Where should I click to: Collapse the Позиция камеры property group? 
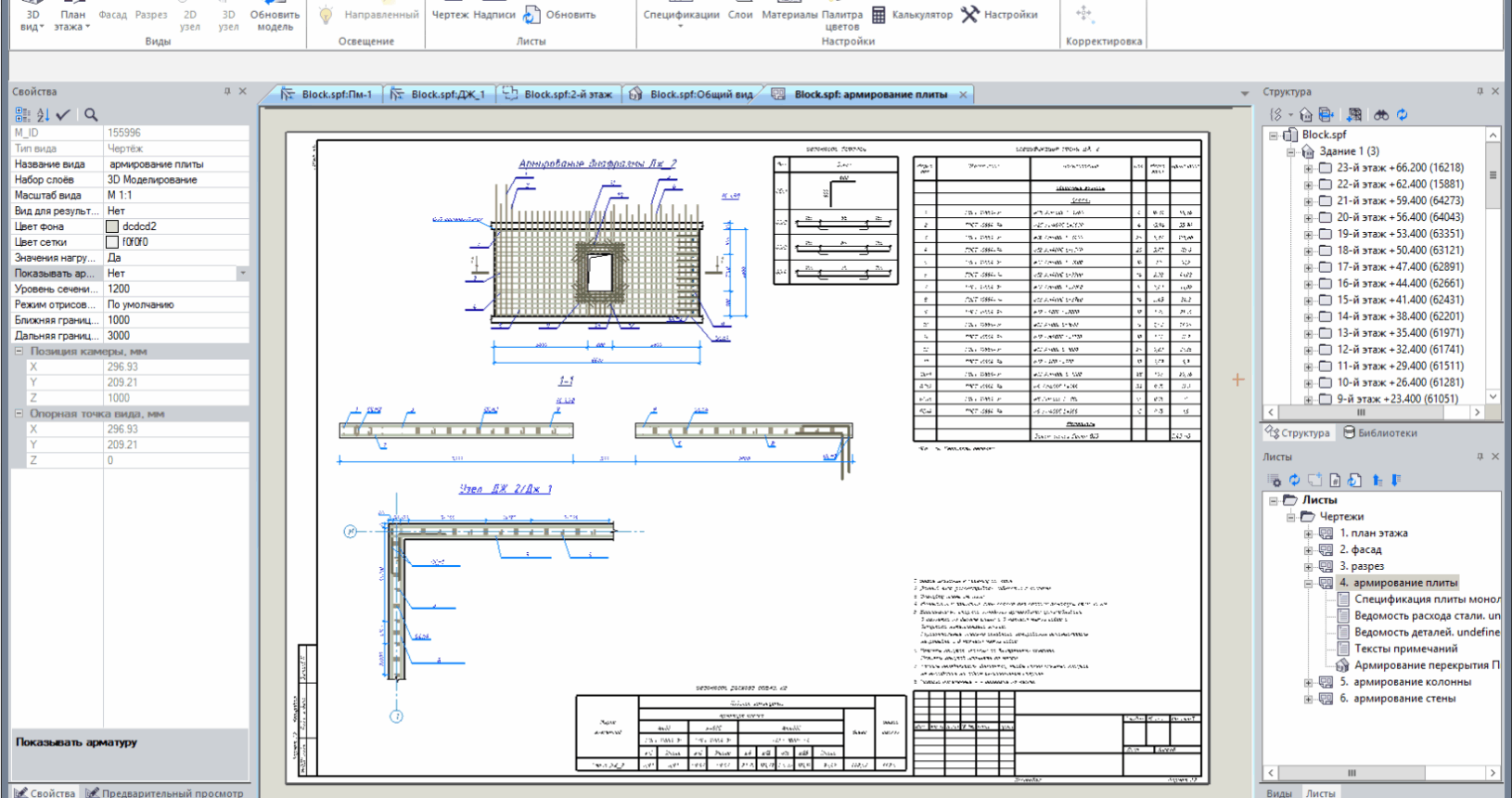(x=19, y=352)
